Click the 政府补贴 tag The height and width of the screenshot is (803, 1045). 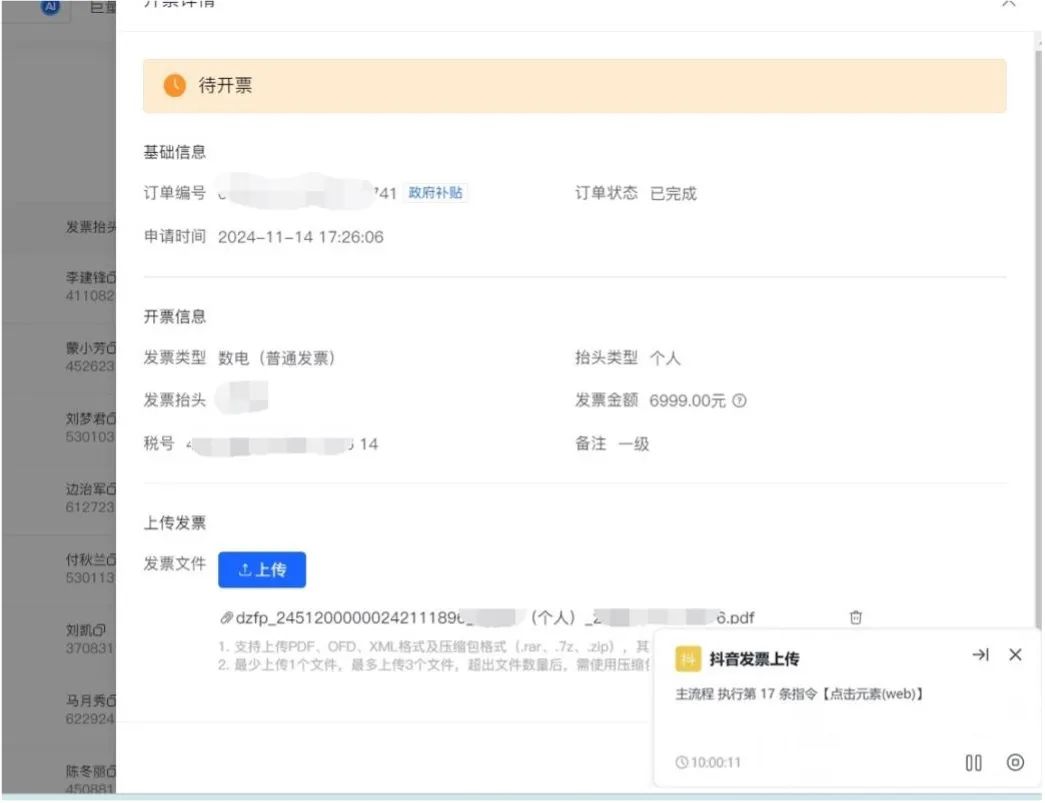tap(436, 193)
